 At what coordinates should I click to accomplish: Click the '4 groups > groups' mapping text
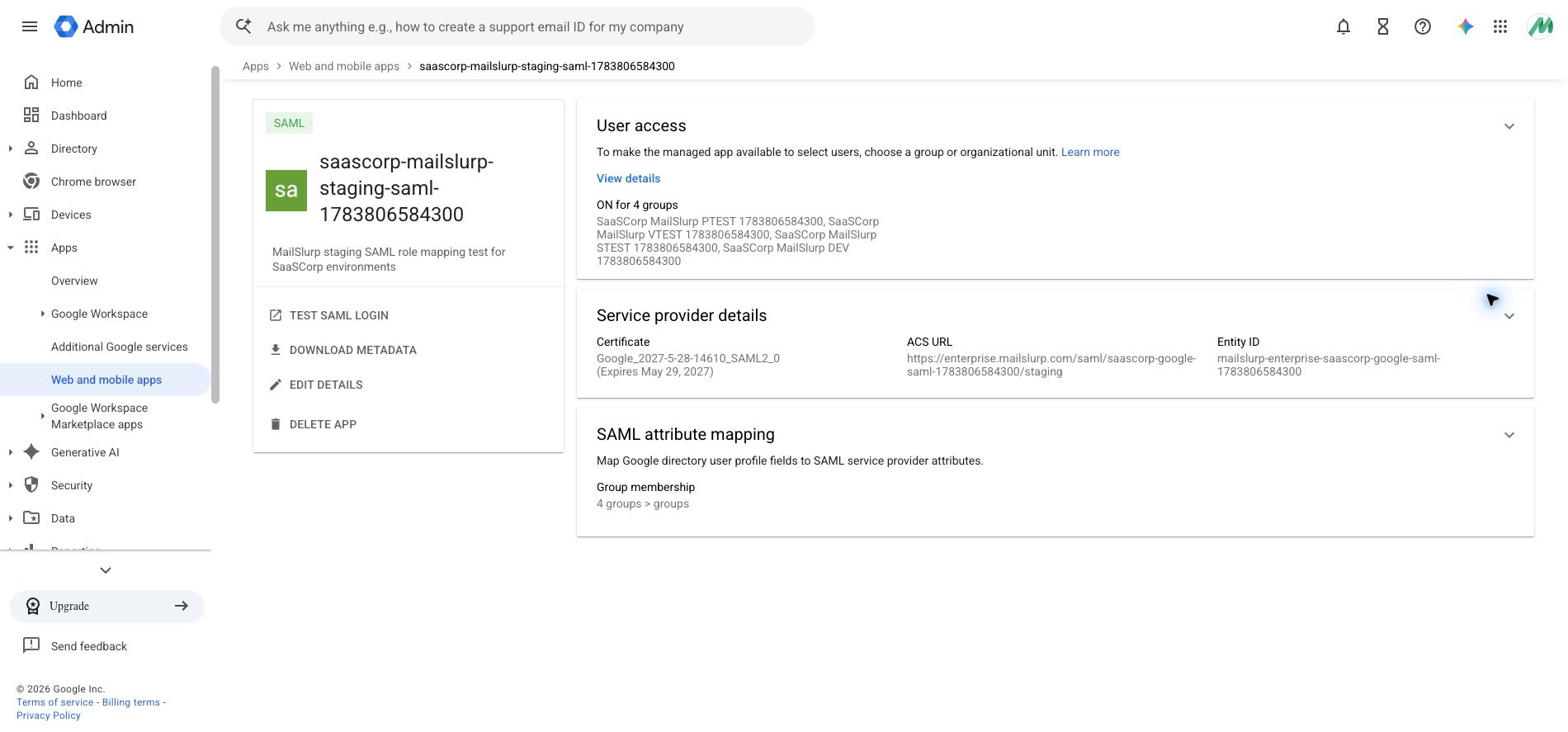(x=643, y=503)
